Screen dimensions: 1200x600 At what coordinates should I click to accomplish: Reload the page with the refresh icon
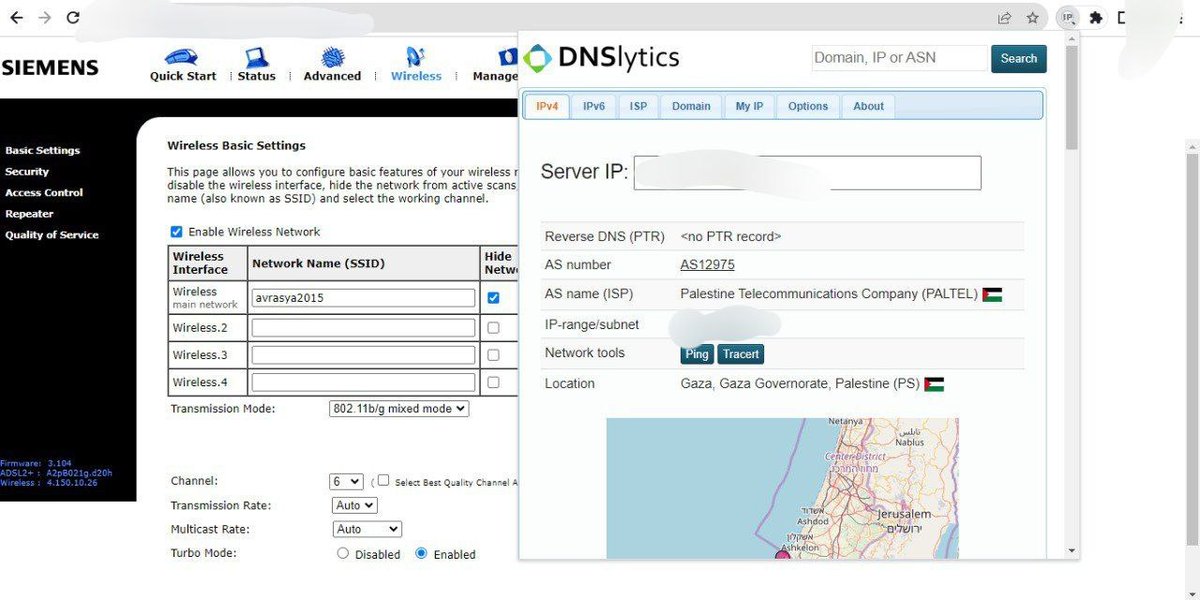click(73, 17)
